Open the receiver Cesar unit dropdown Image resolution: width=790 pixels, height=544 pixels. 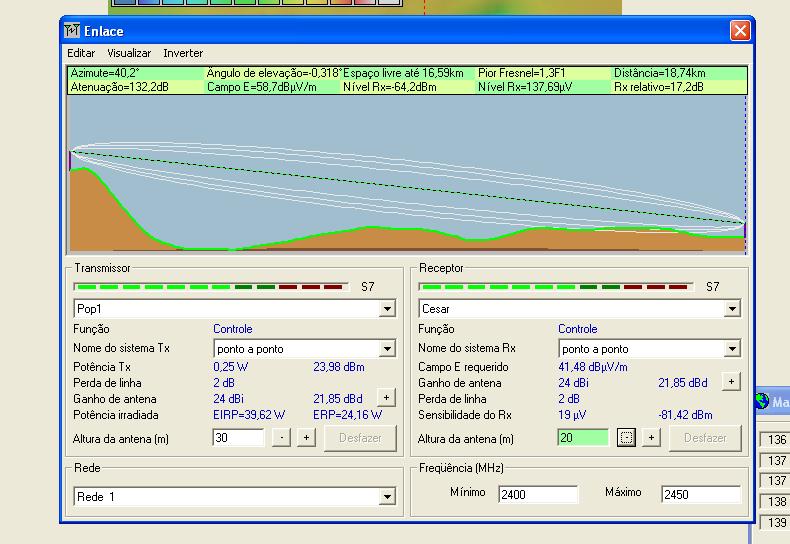(732, 310)
